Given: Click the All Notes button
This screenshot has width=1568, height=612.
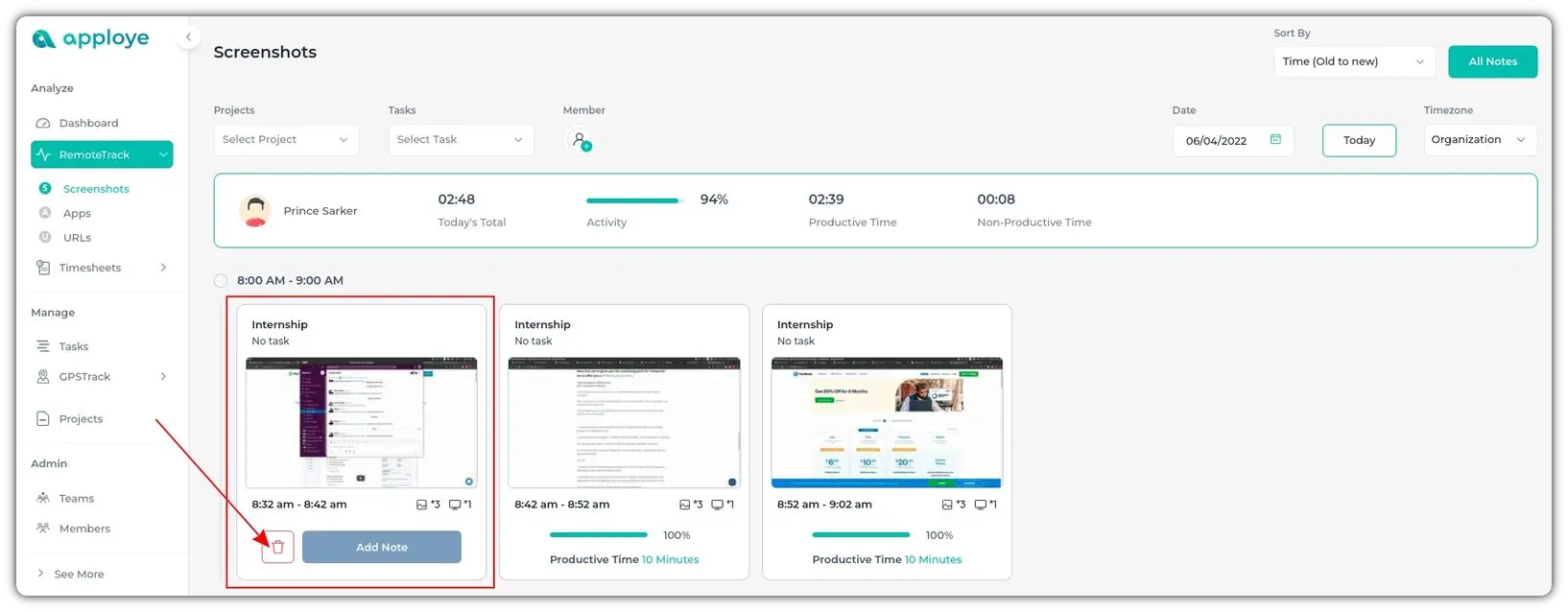Looking at the screenshot, I should pos(1492,61).
